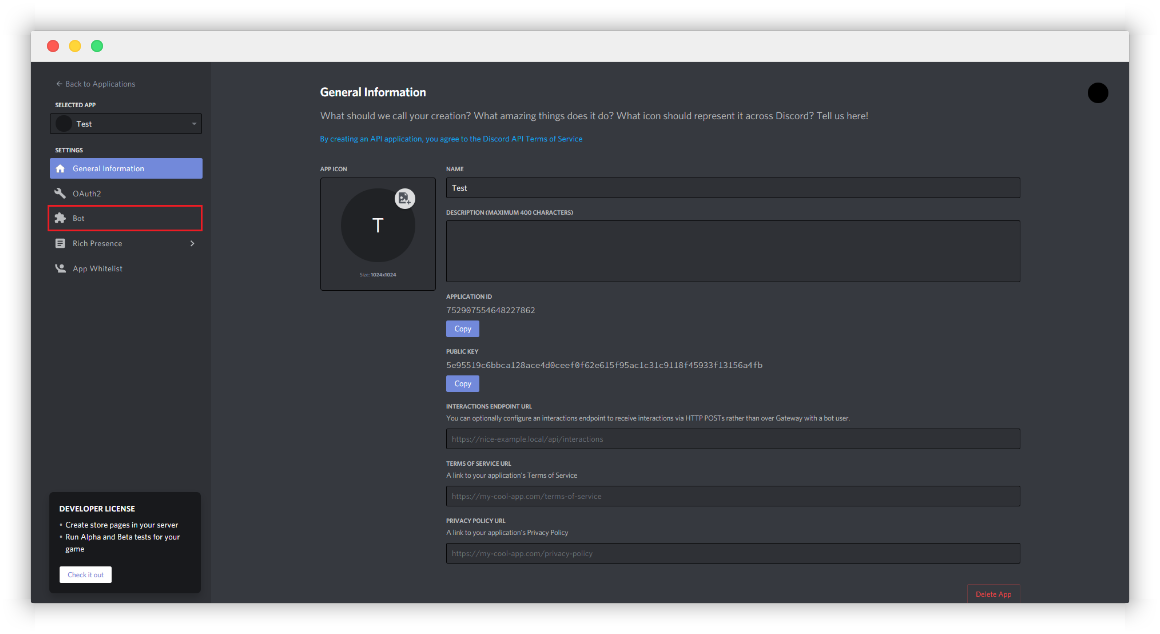The image size is (1160, 634).
Task: Open the user avatar at top right
Action: (1098, 93)
